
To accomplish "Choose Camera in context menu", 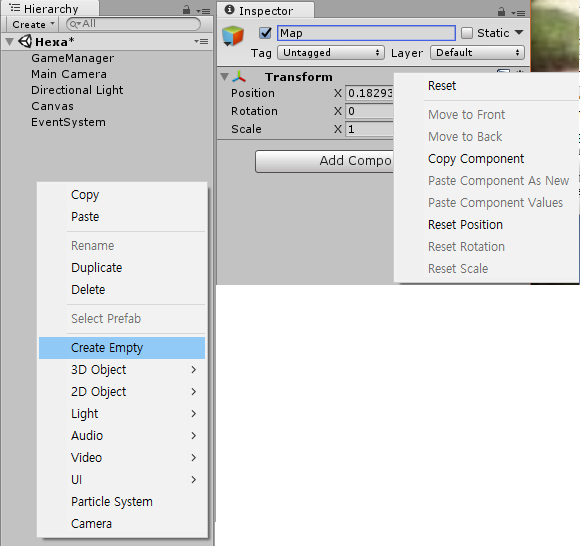I will [122, 524].
